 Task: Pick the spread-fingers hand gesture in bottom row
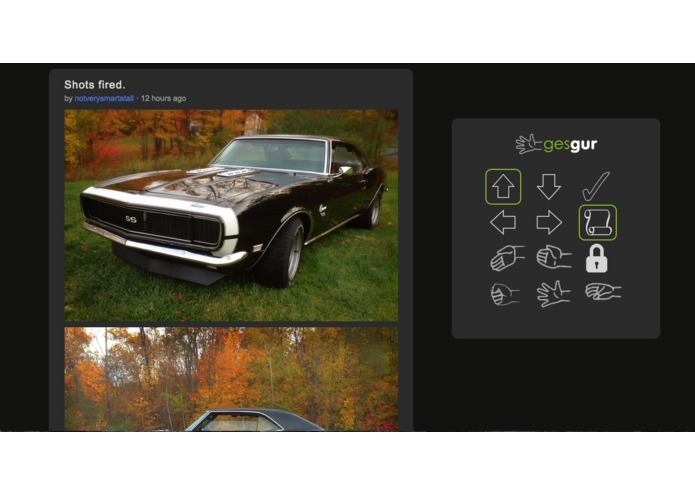(x=553, y=293)
